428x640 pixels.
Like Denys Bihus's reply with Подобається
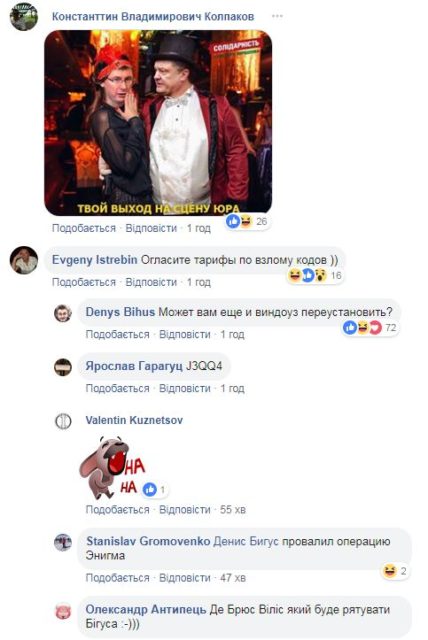click(118, 334)
